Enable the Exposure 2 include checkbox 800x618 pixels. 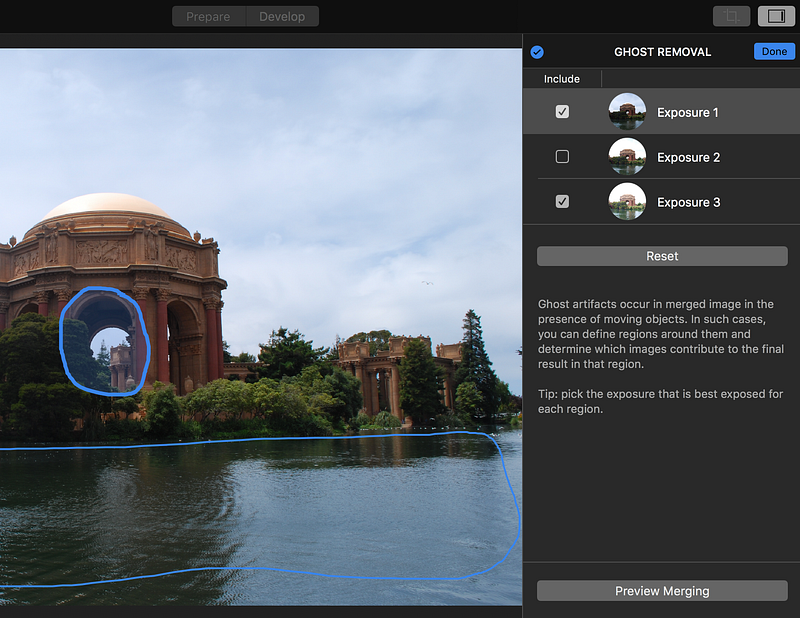pos(562,157)
